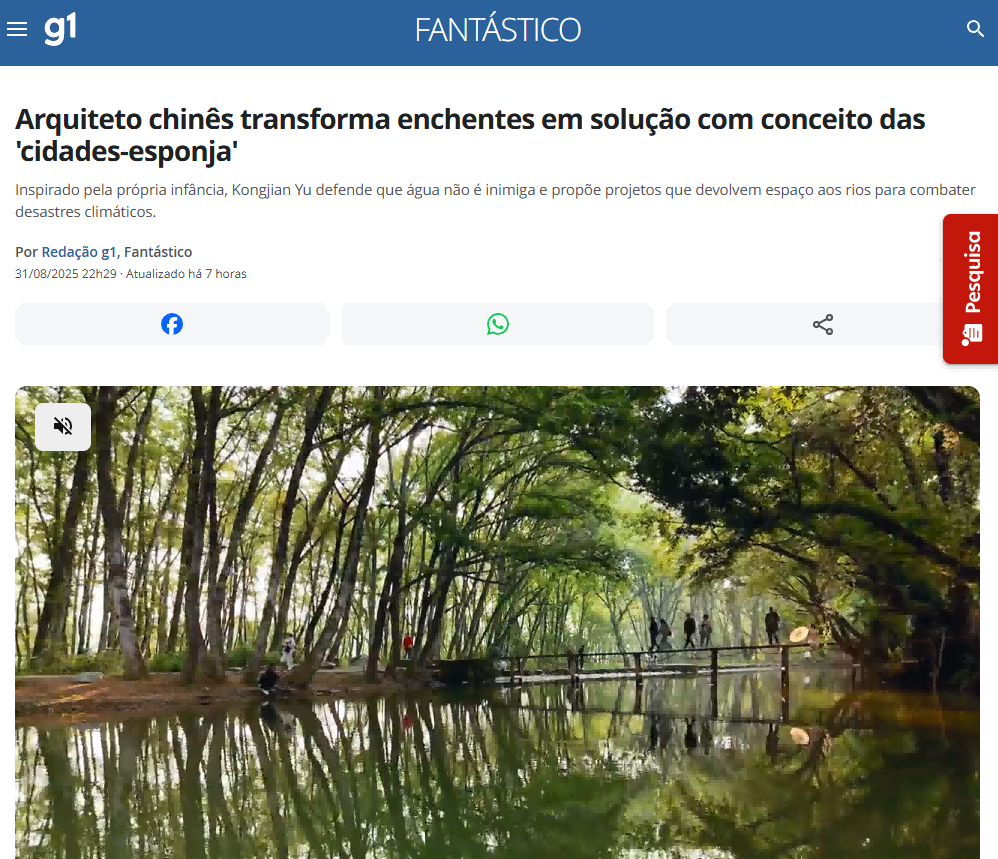Share the article on Facebook

tap(172, 324)
